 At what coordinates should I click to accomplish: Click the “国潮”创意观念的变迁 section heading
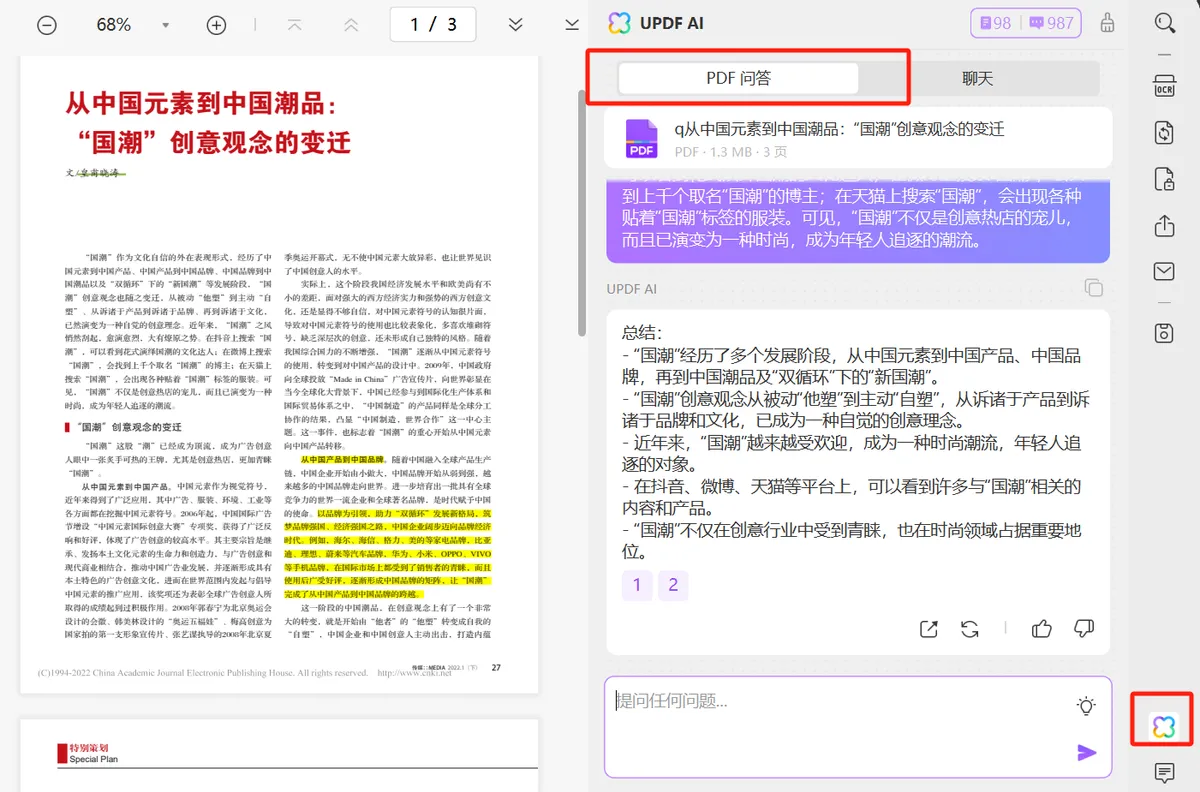(x=123, y=426)
